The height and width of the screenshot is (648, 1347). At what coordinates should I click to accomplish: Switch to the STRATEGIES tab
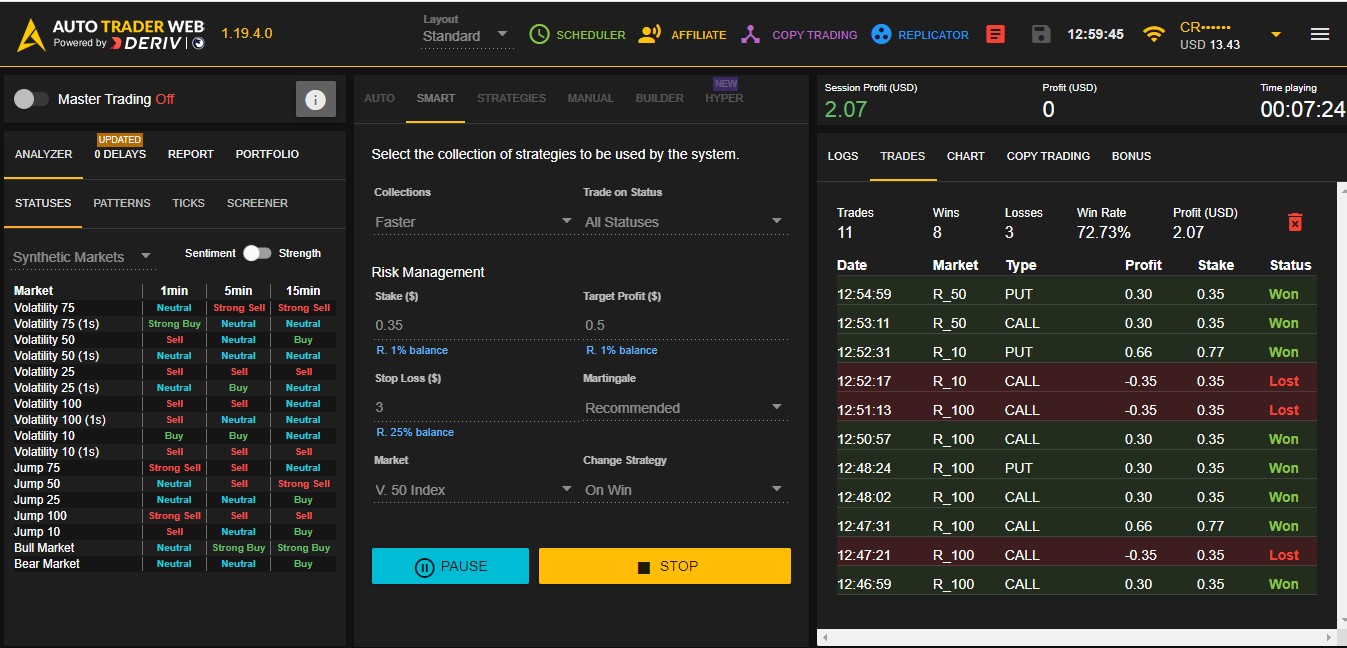click(x=511, y=98)
